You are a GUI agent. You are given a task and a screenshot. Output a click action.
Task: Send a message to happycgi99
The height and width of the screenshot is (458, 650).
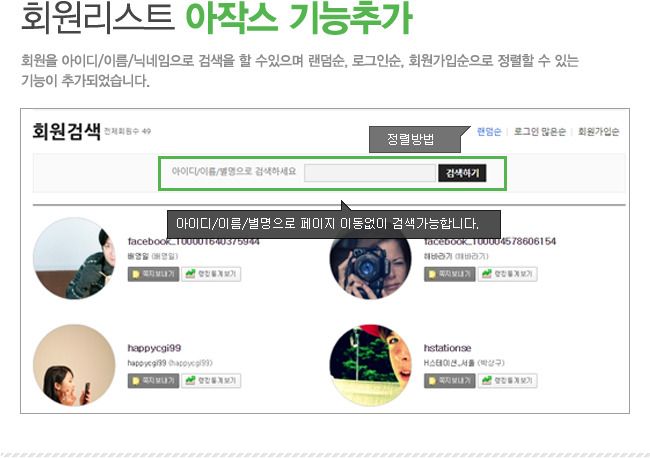153,380
